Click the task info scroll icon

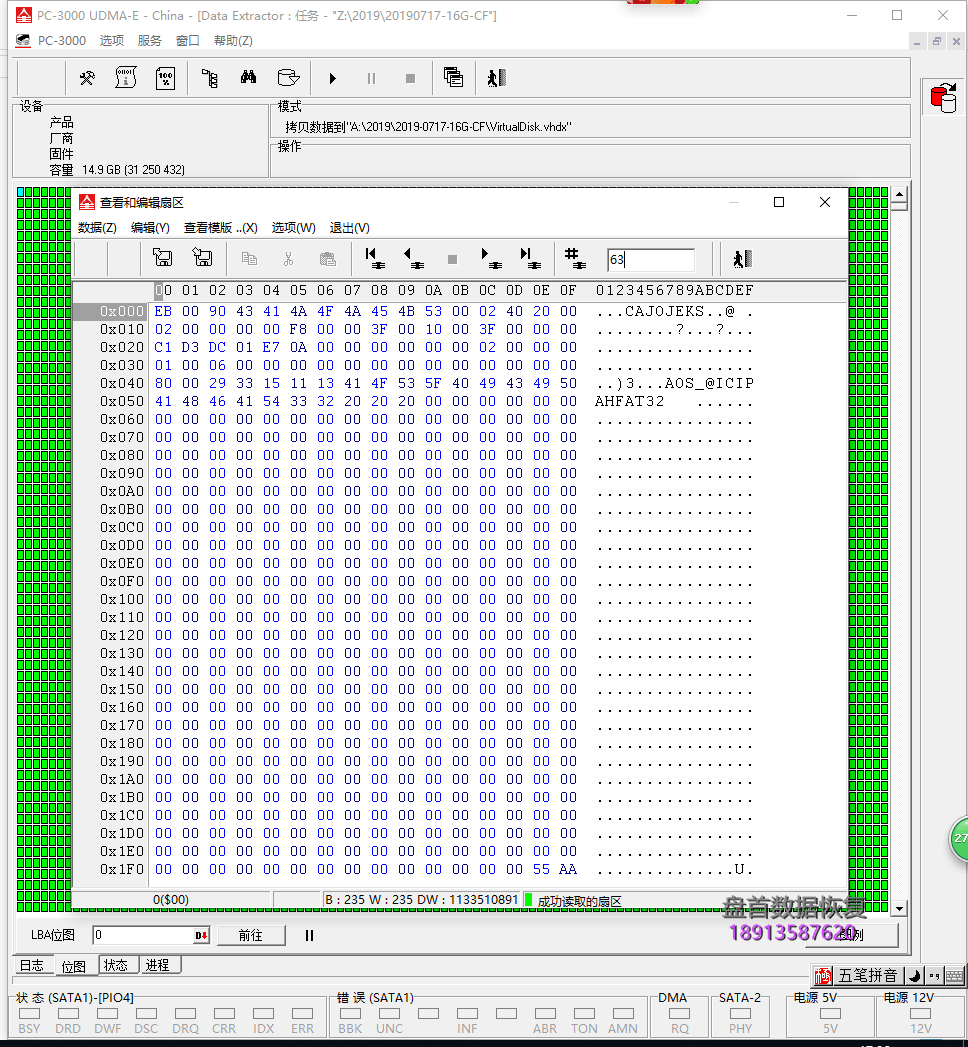(x=126, y=78)
